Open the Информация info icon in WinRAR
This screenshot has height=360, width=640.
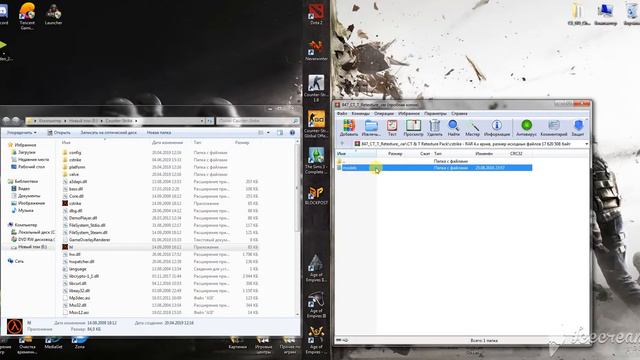[497, 128]
